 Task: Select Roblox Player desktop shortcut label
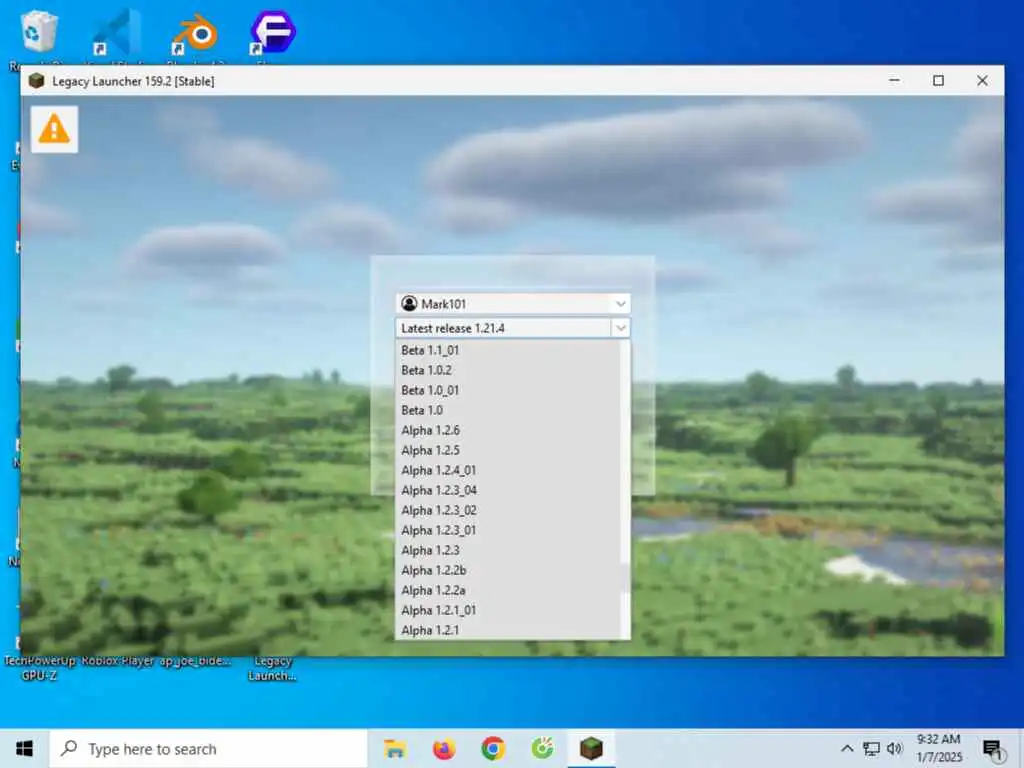coord(117,661)
